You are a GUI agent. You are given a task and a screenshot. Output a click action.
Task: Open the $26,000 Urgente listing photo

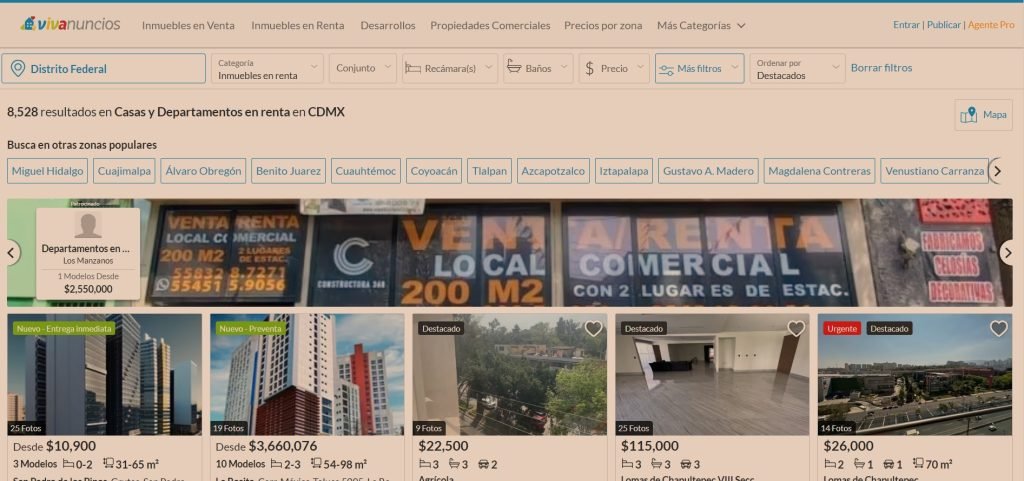pos(915,375)
